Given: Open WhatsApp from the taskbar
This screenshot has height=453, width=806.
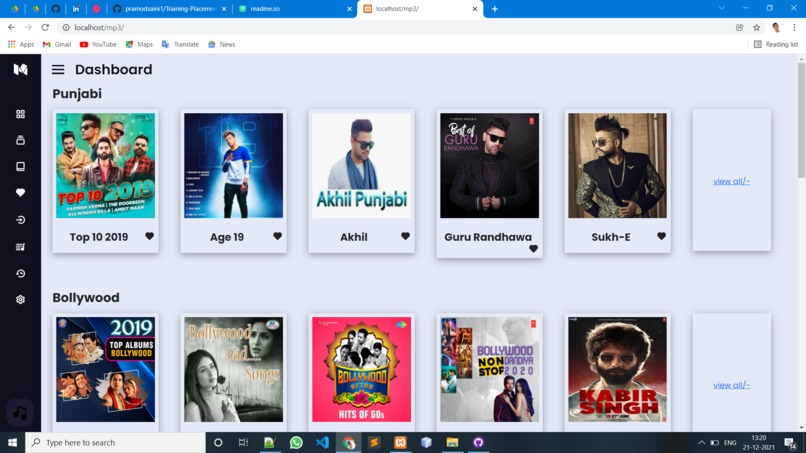Looking at the screenshot, I should (x=296, y=442).
